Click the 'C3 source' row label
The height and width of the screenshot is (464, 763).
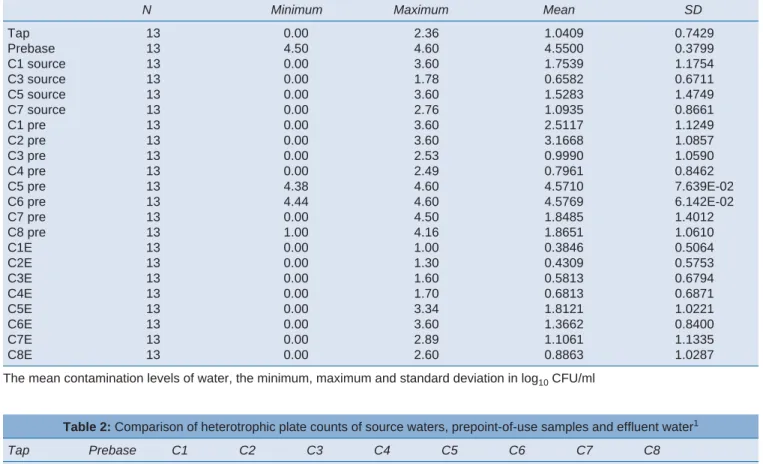36,79
